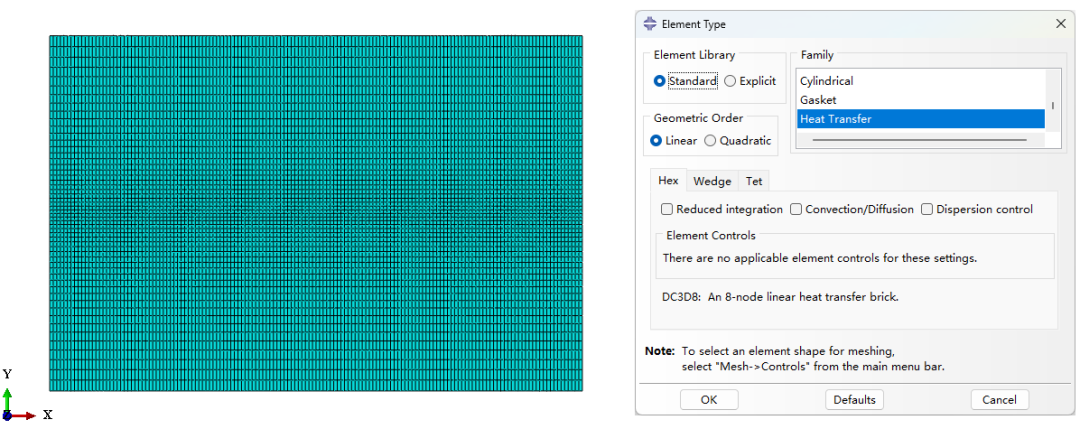Switch to the Tet tab
This screenshot has width=1080, height=429.
(754, 181)
